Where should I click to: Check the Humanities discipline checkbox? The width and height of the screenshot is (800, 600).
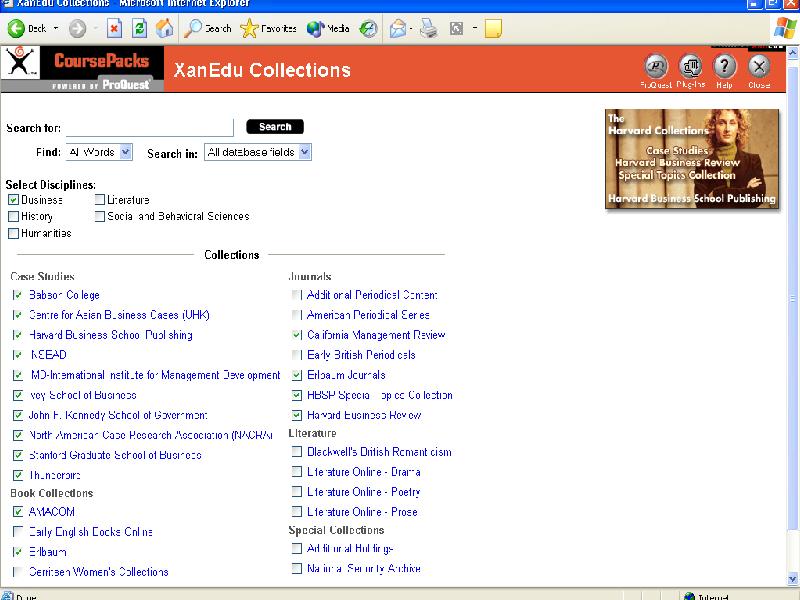pyautogui.click(x=14, y=233)
